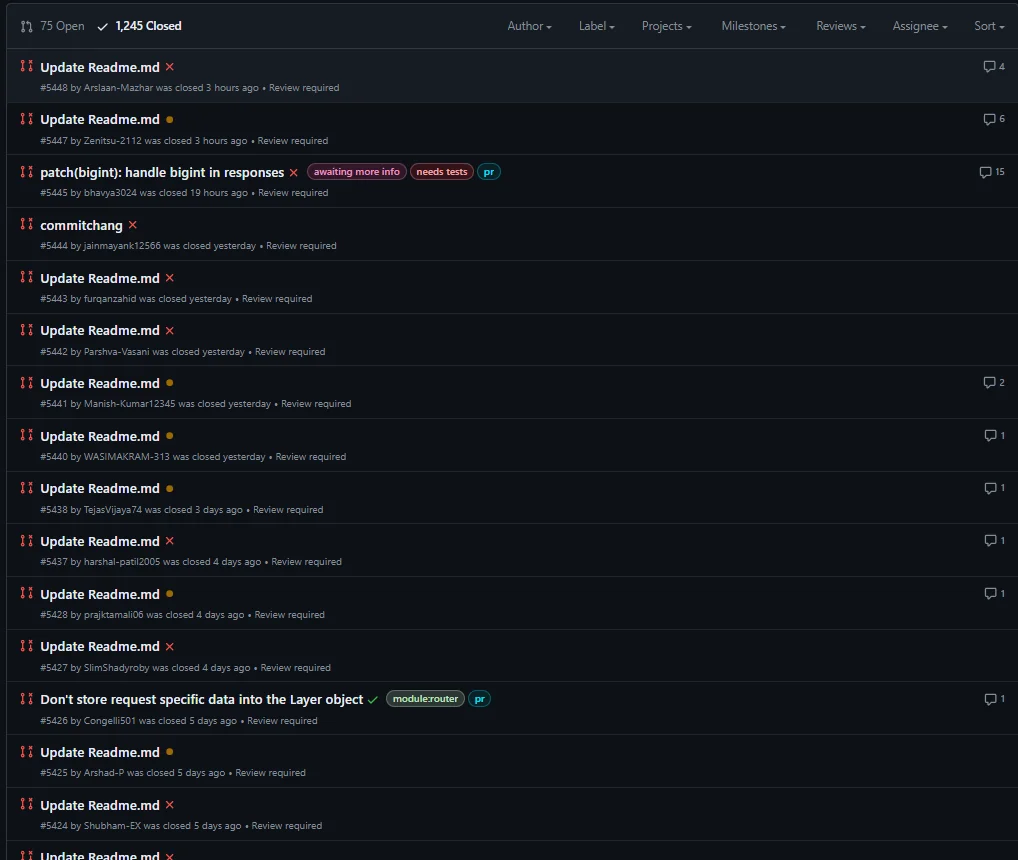1018x860 pixels.
Task: Click the pending status dot on PR #5440
Action: click(x=169, y=436)
